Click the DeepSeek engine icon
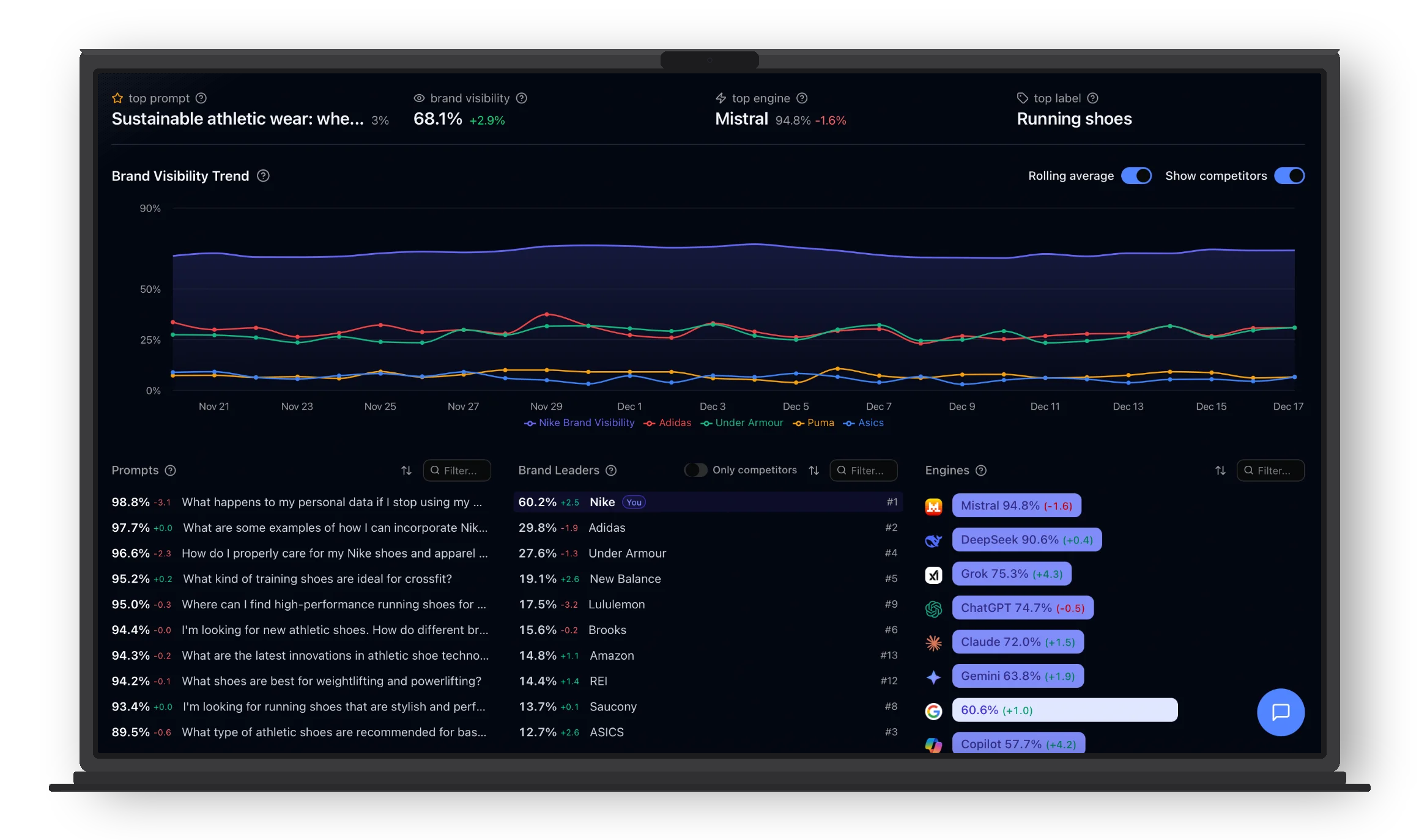Viewport: 1419px width, 840px height. pyautogui.click(x=934, y=540)
